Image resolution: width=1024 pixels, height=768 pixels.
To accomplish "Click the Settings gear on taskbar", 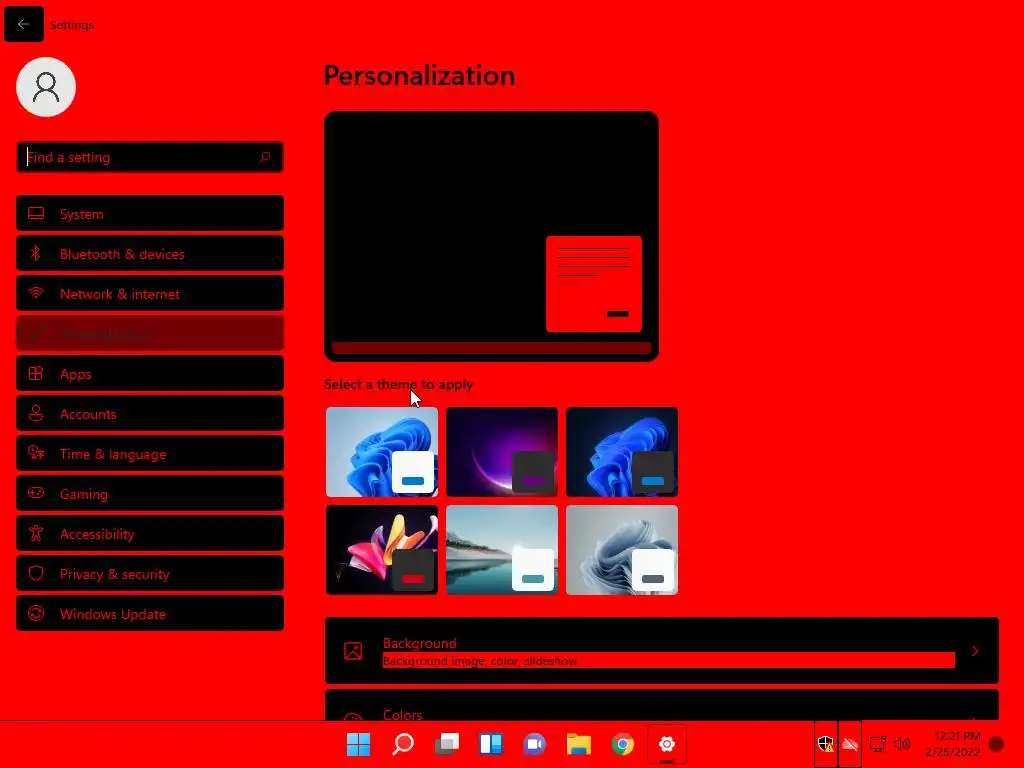I will coord(666,744).
